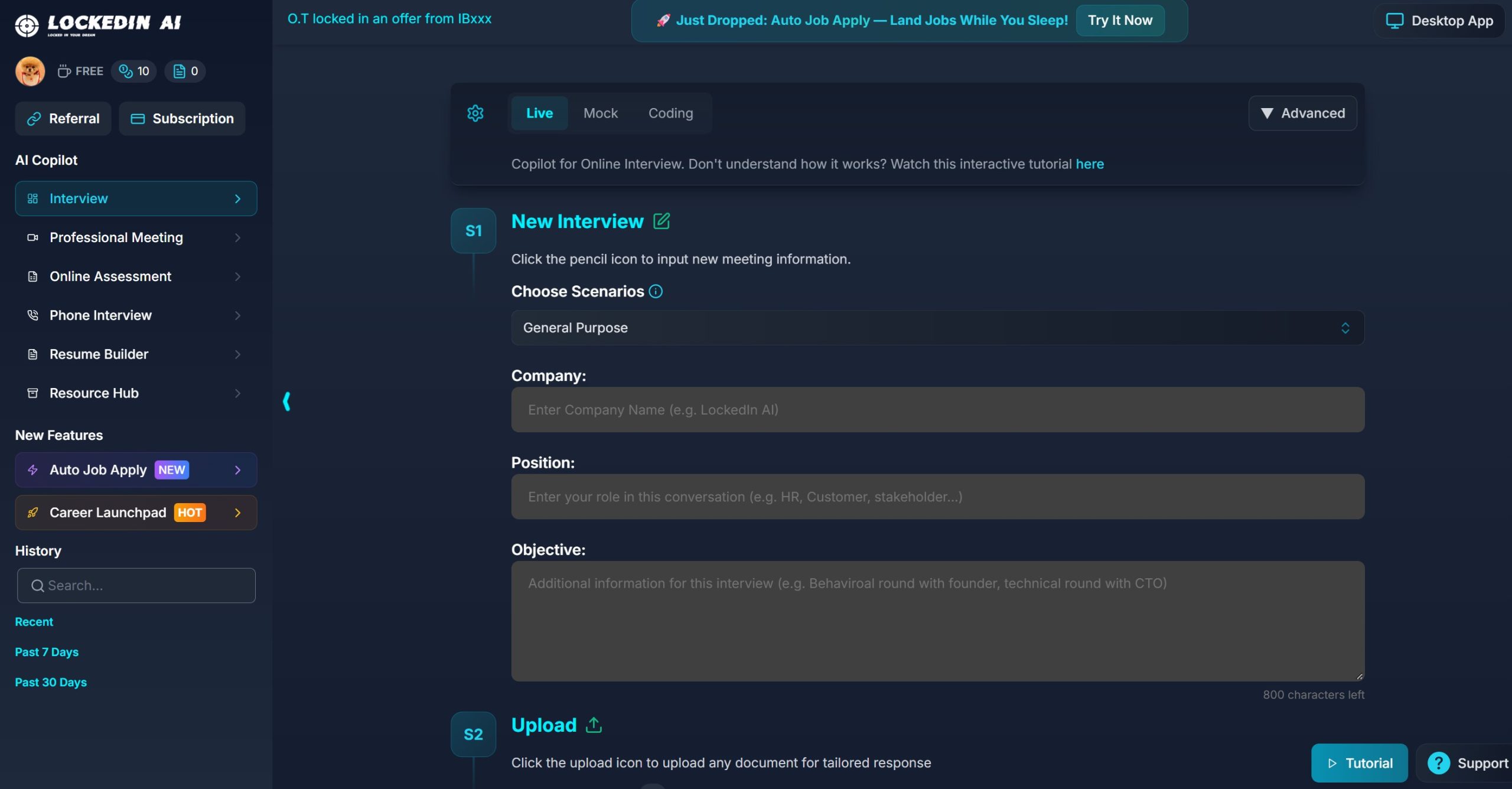Expand the Interview chevron arrow
This screenshot has width=1512, height=789.
click(x=237, y=199)
